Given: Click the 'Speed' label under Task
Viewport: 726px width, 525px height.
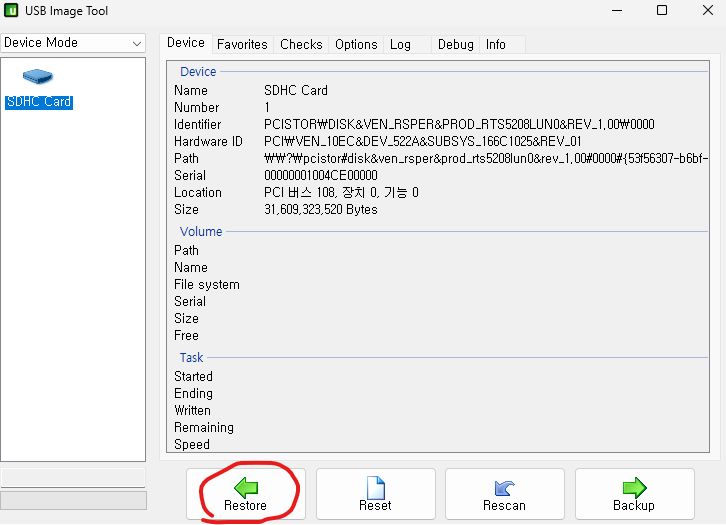Looking at the screenshot, I should click(x=192, y=444).
